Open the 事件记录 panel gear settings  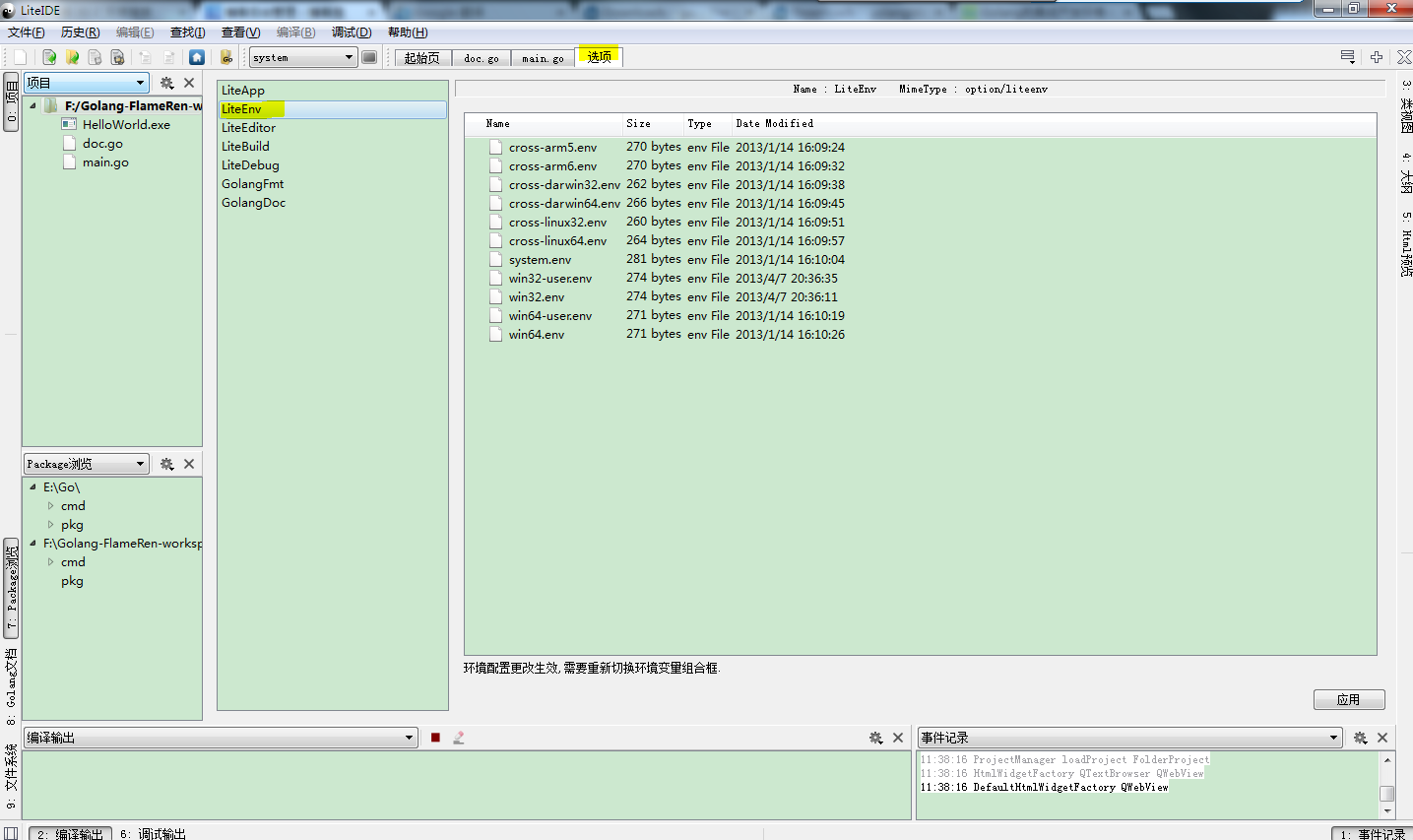(1361, 738)
